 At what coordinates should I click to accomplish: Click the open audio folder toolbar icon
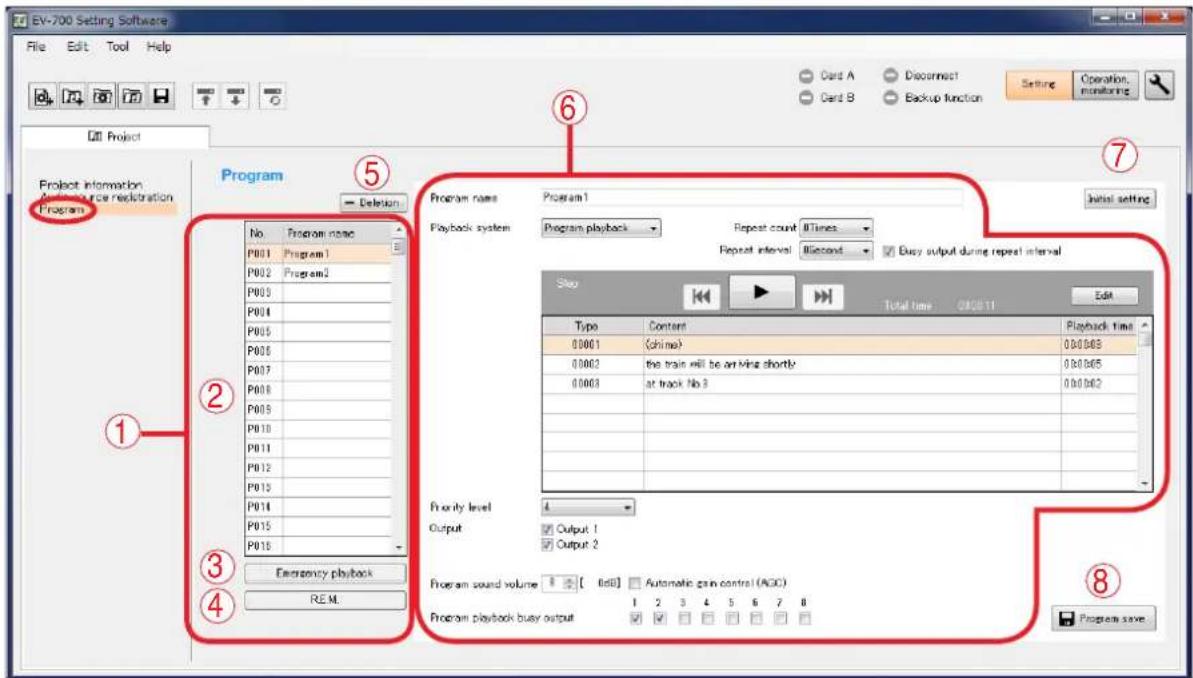click(x=131, y=97)
